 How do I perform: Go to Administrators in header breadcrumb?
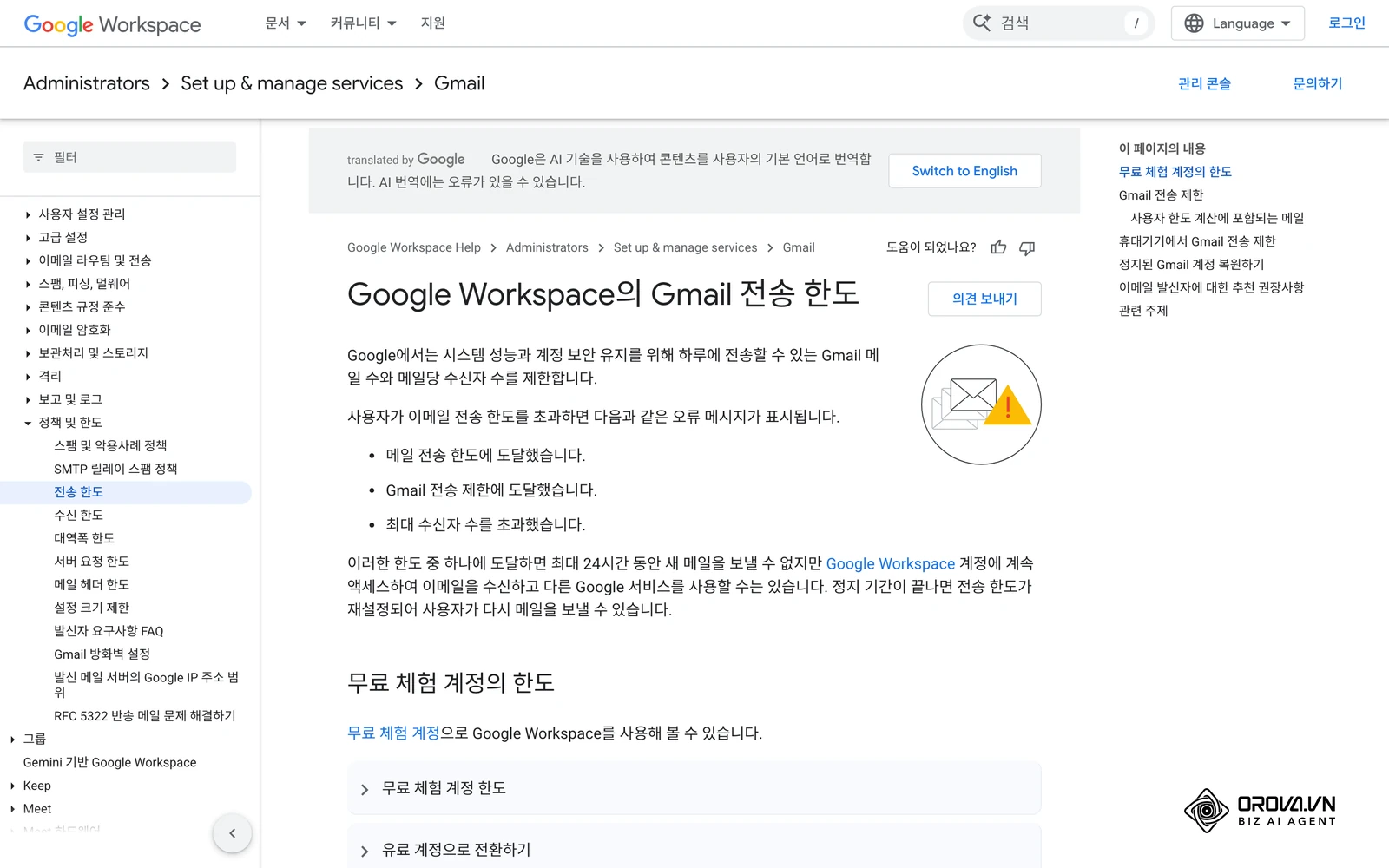[87, 83]
